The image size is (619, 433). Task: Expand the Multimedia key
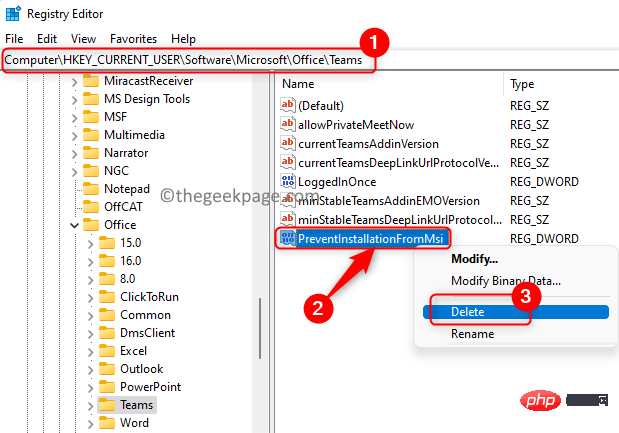click(x=74, y=136)
